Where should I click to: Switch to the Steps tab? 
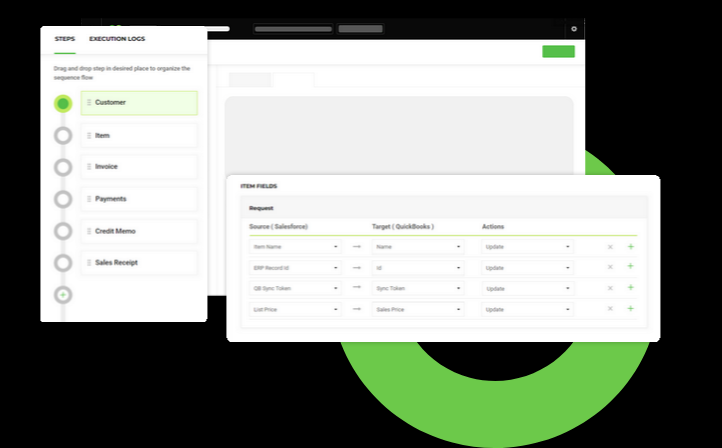tap(64, 39)
